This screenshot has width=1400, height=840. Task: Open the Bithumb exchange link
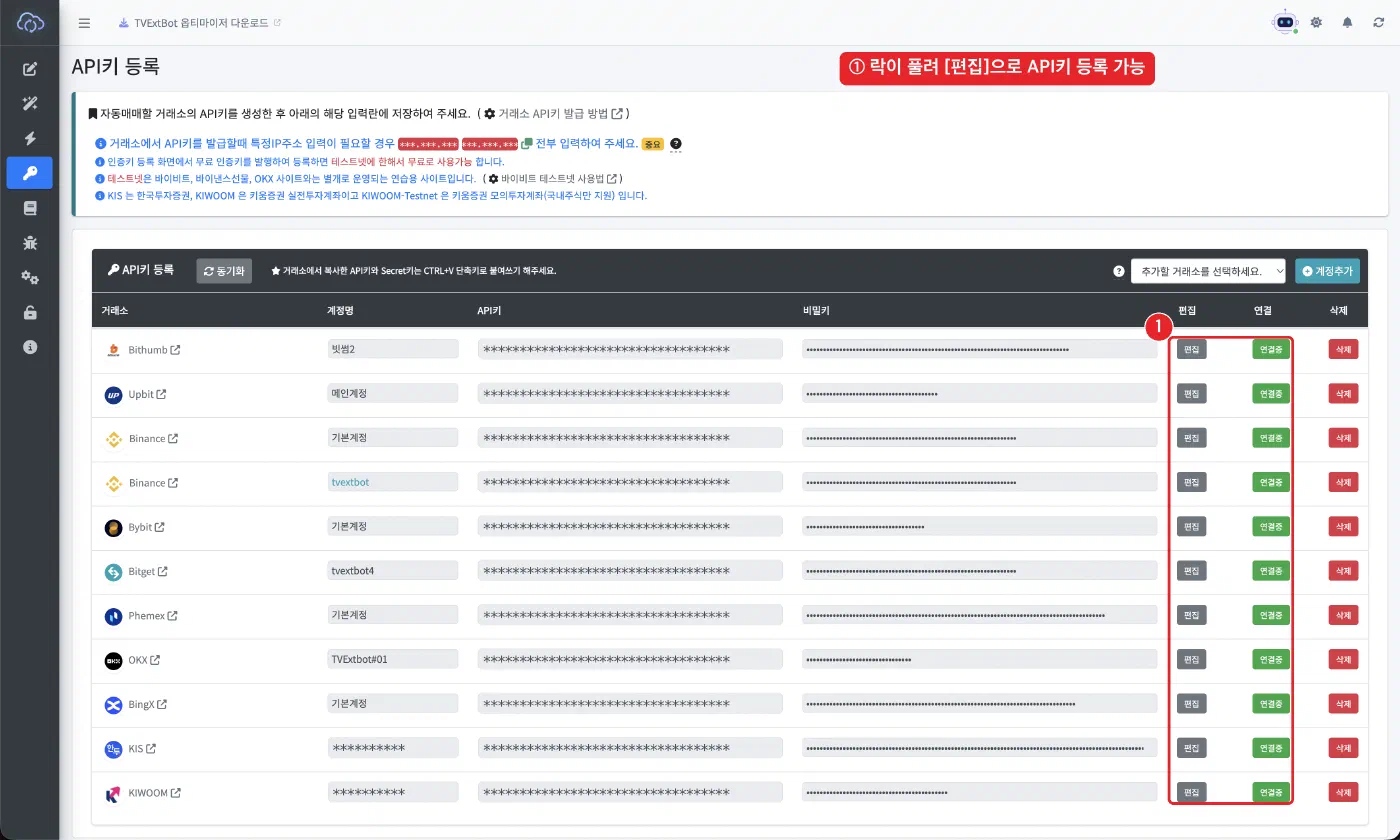[154, 350]
